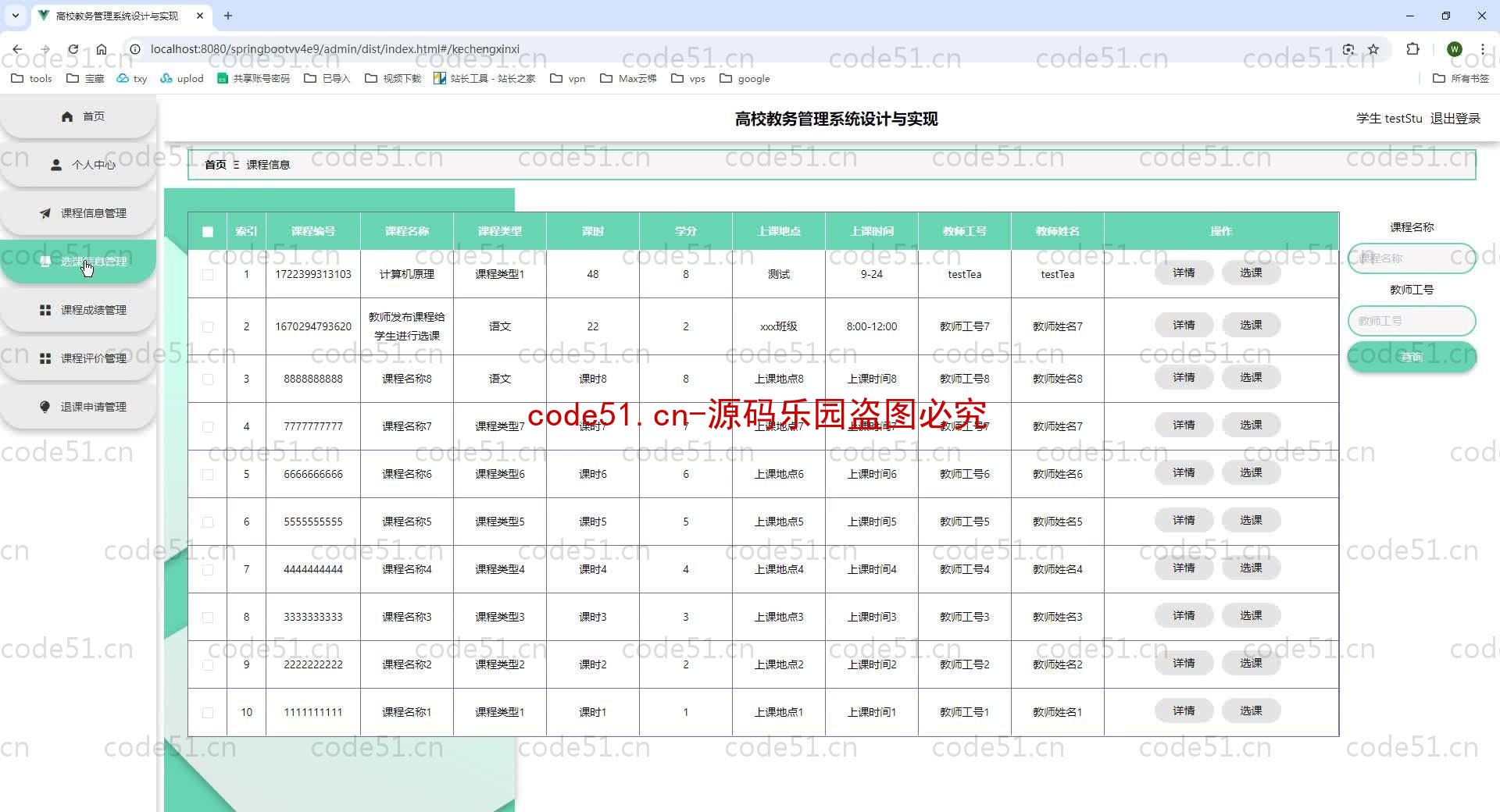Toggle the select-all header checkbox
Screen dimensions: 1500x812
pos(208,232)
